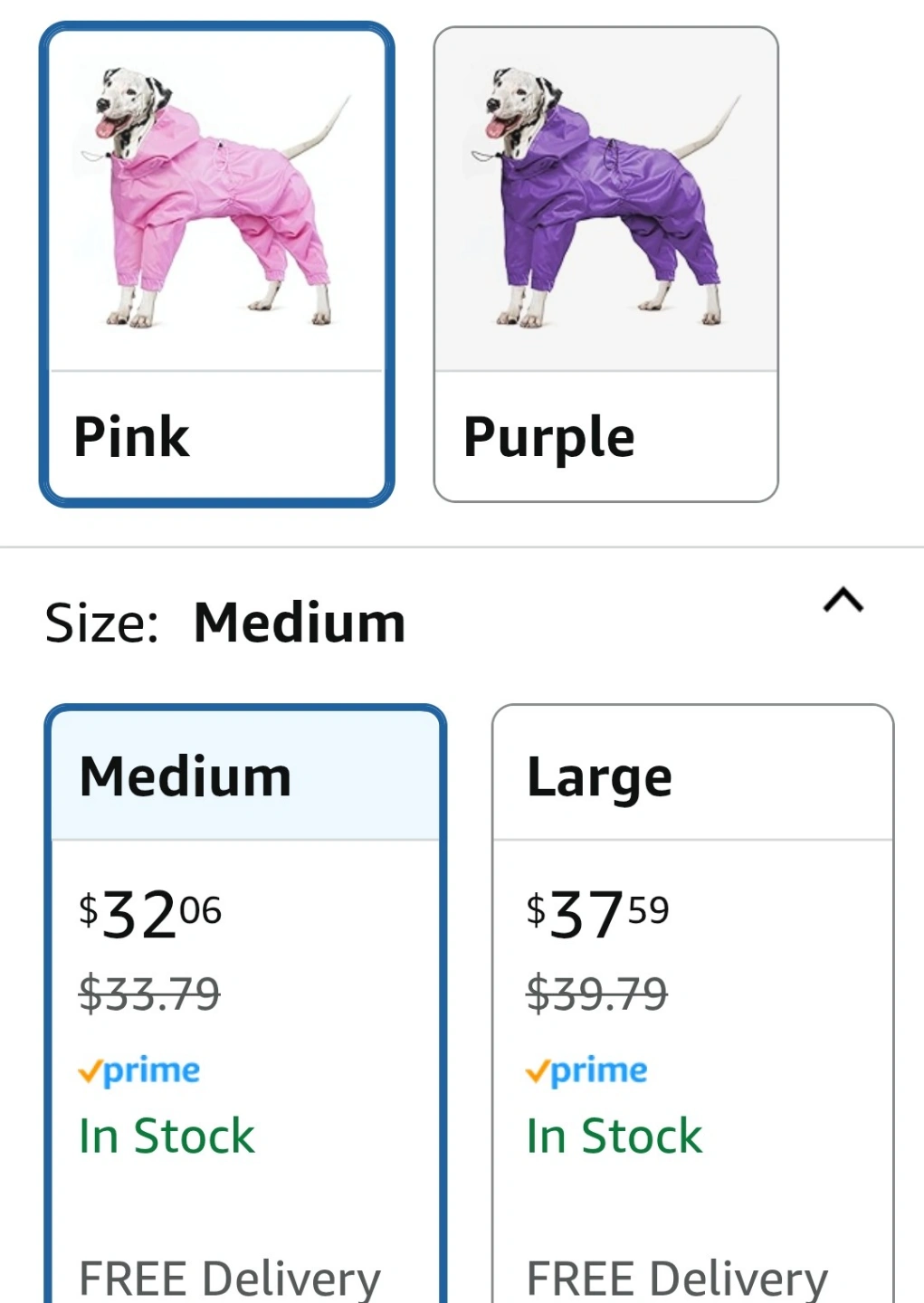
Task: Click the struck-through $33.79 list price
Action: tap(149, 994)
